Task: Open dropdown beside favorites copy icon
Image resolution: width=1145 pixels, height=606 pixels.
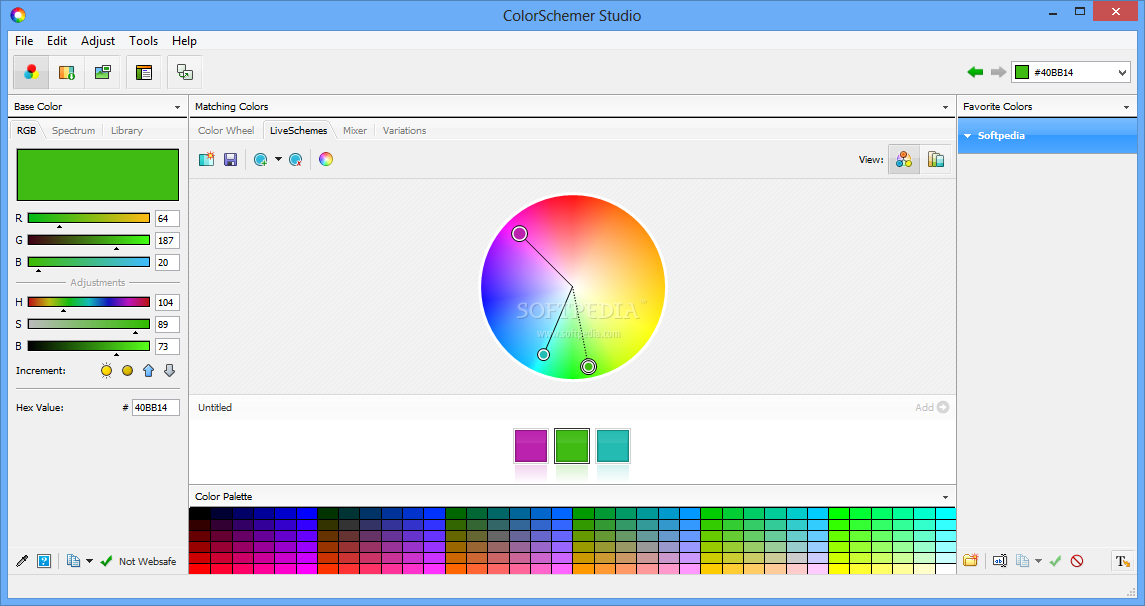Action: (x=1038, y=561)
